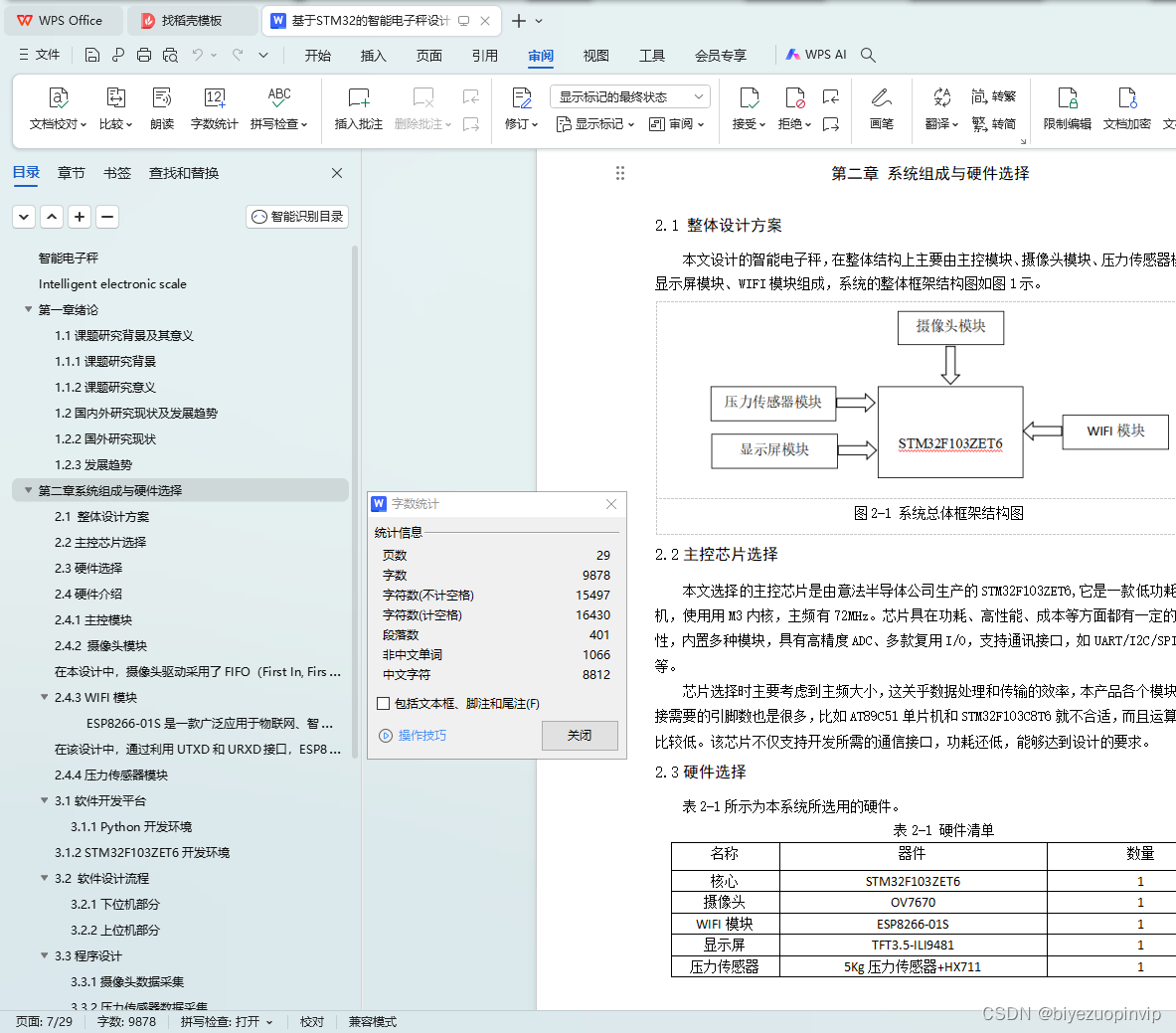This screenshot has height=1033, width=1176.
Task: Open the 会员专享 ribbon tab
Action: pyautogui.click(x=721, y=56)
